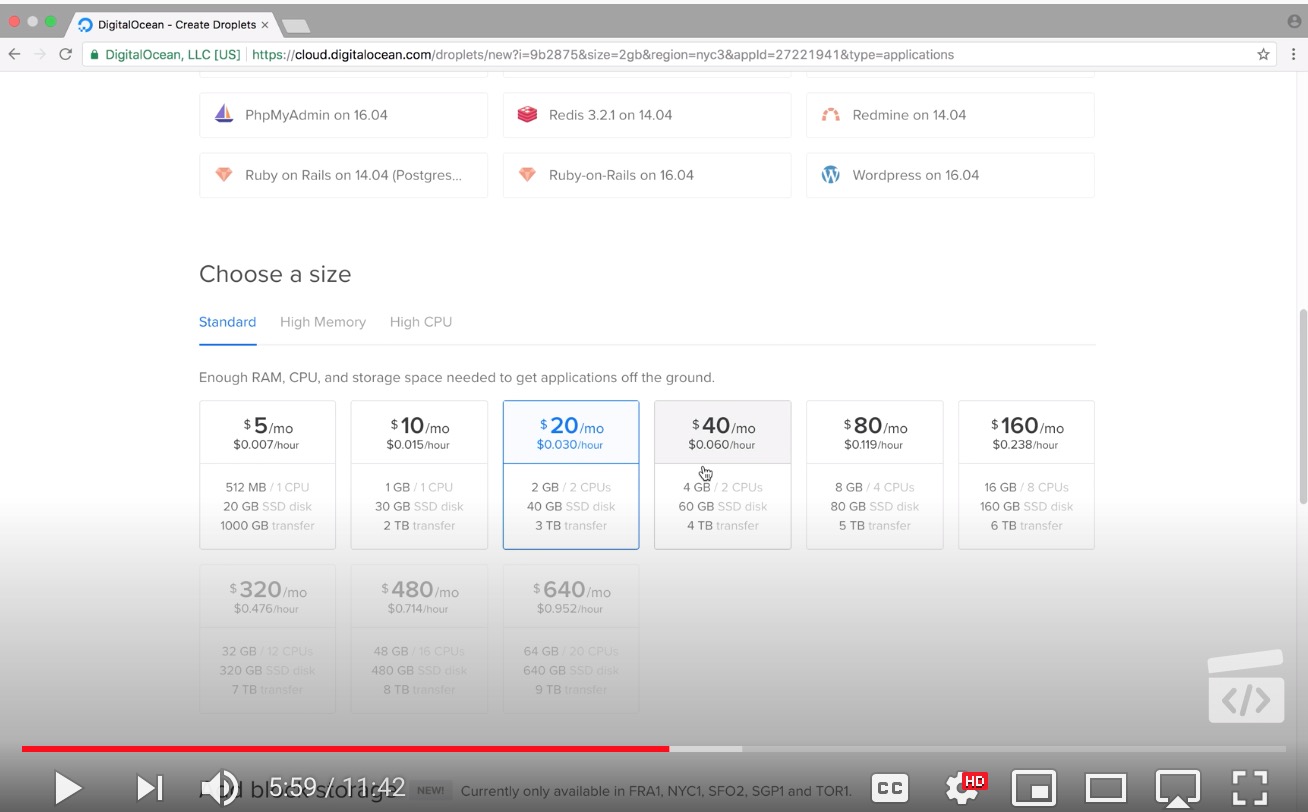Viewport: 1308px width, 812px height.
Task: Click the Redis red cube icon
Action: 527,115
